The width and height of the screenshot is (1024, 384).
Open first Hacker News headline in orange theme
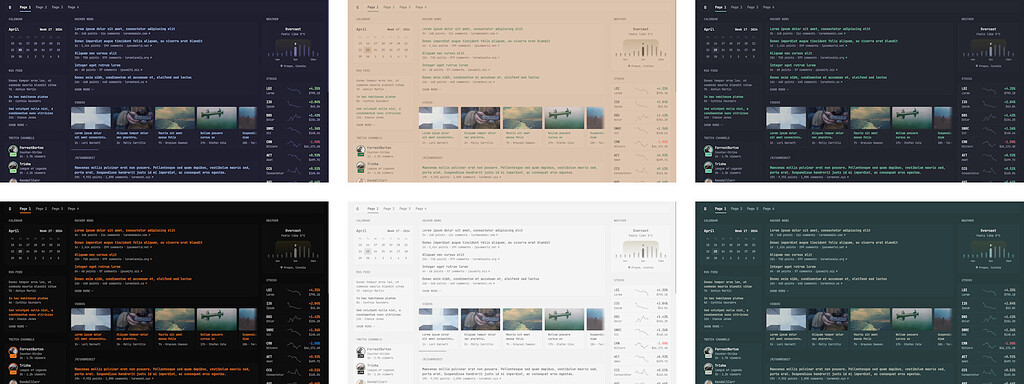coord(125,230)
